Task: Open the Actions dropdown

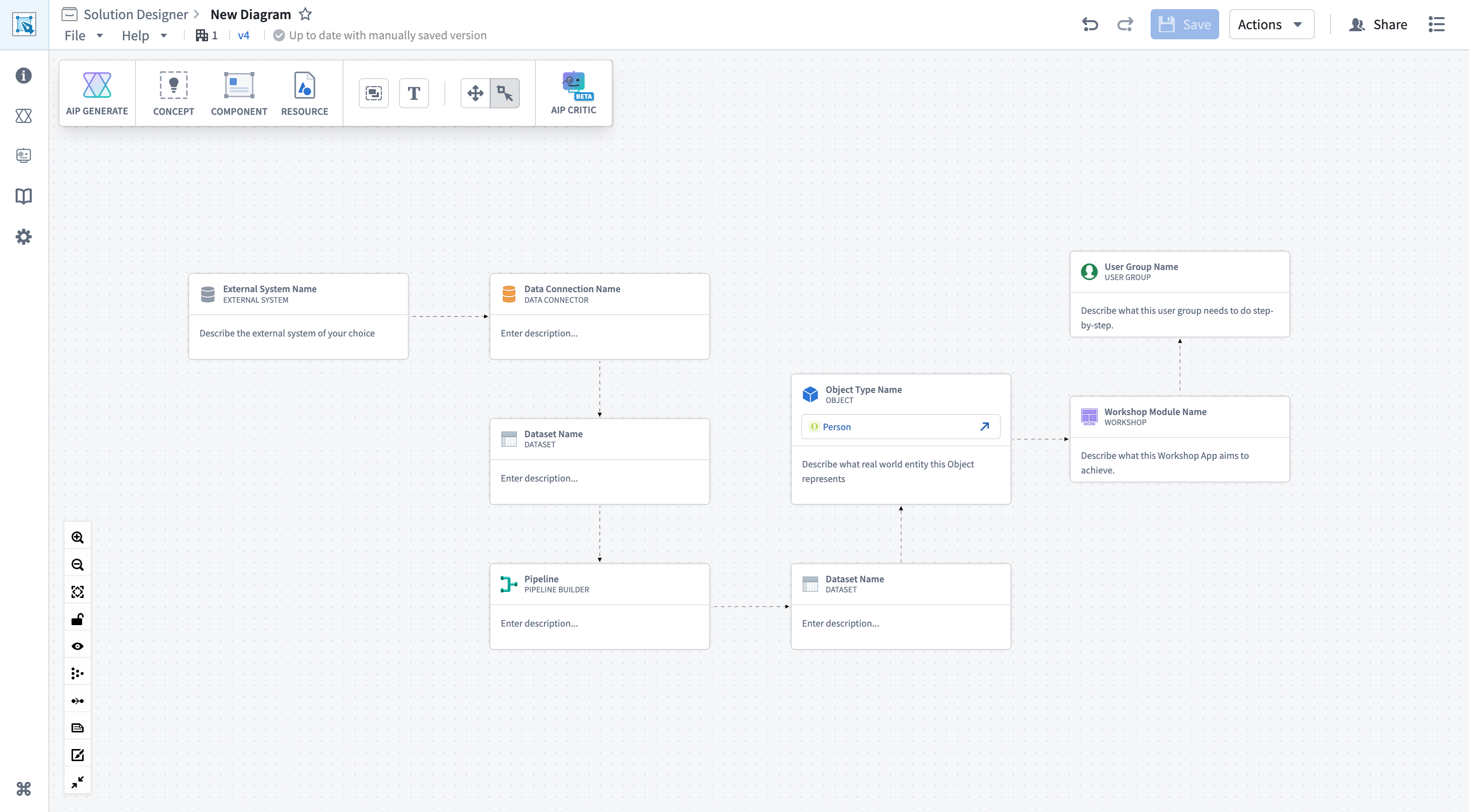Action: pos(1271,25)
